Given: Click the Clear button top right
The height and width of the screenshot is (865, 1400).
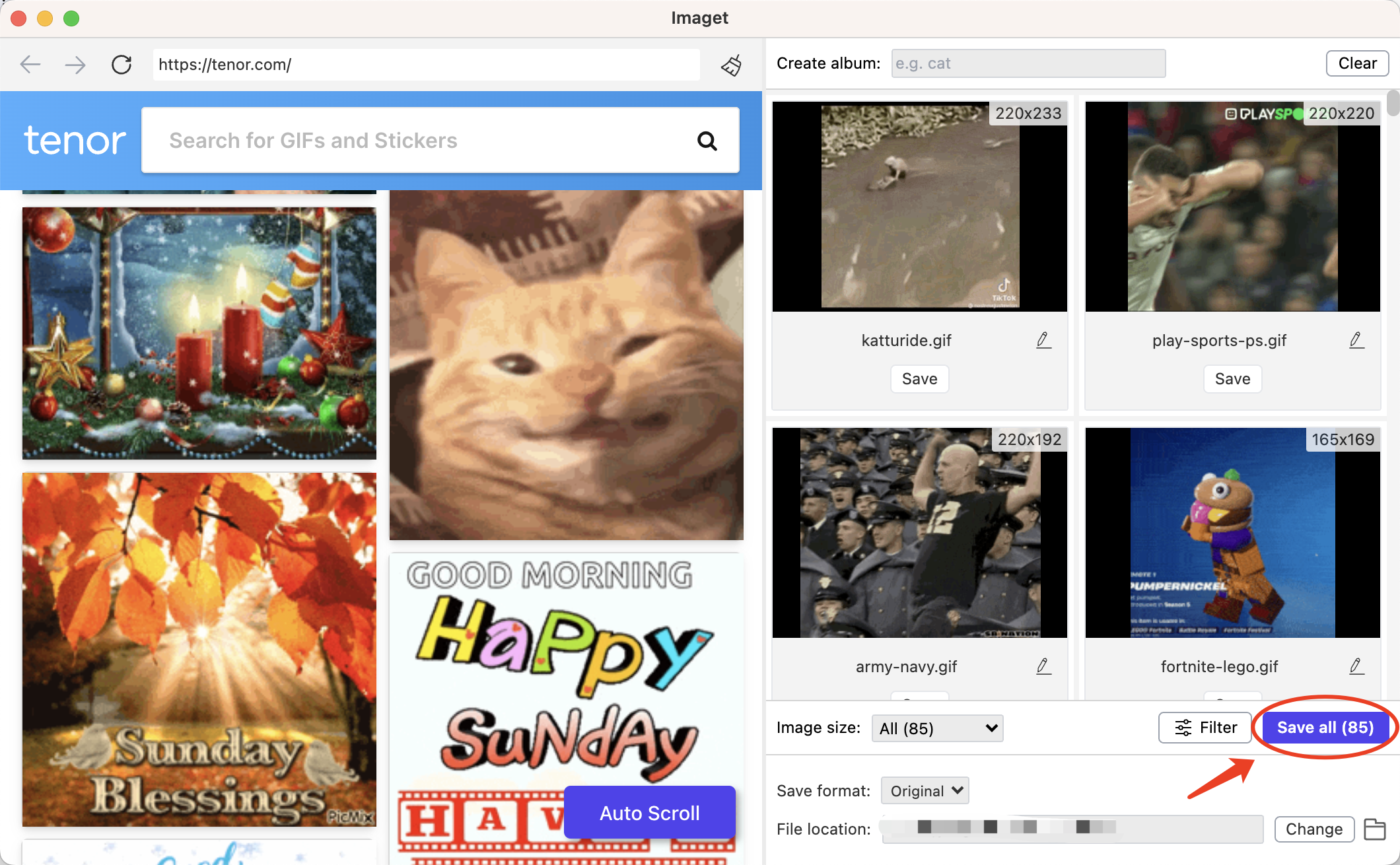Looking at the screenshot, I should (x=1356, y=63).
